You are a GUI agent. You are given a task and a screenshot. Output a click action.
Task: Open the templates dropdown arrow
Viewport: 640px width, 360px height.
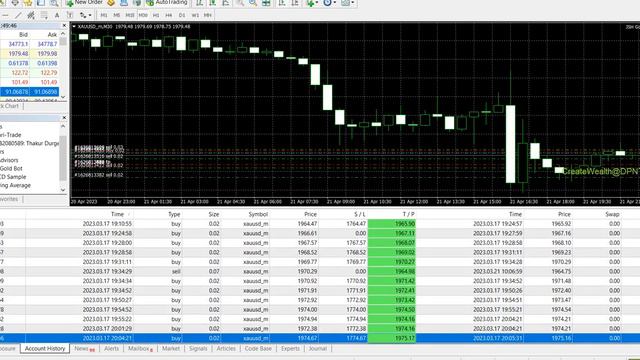click(x=353, y=3)
